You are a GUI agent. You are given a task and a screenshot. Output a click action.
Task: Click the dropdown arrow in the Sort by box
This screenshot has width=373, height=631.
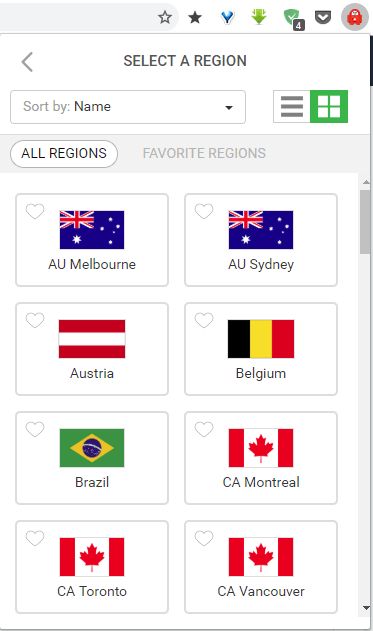tap(229, 107)
